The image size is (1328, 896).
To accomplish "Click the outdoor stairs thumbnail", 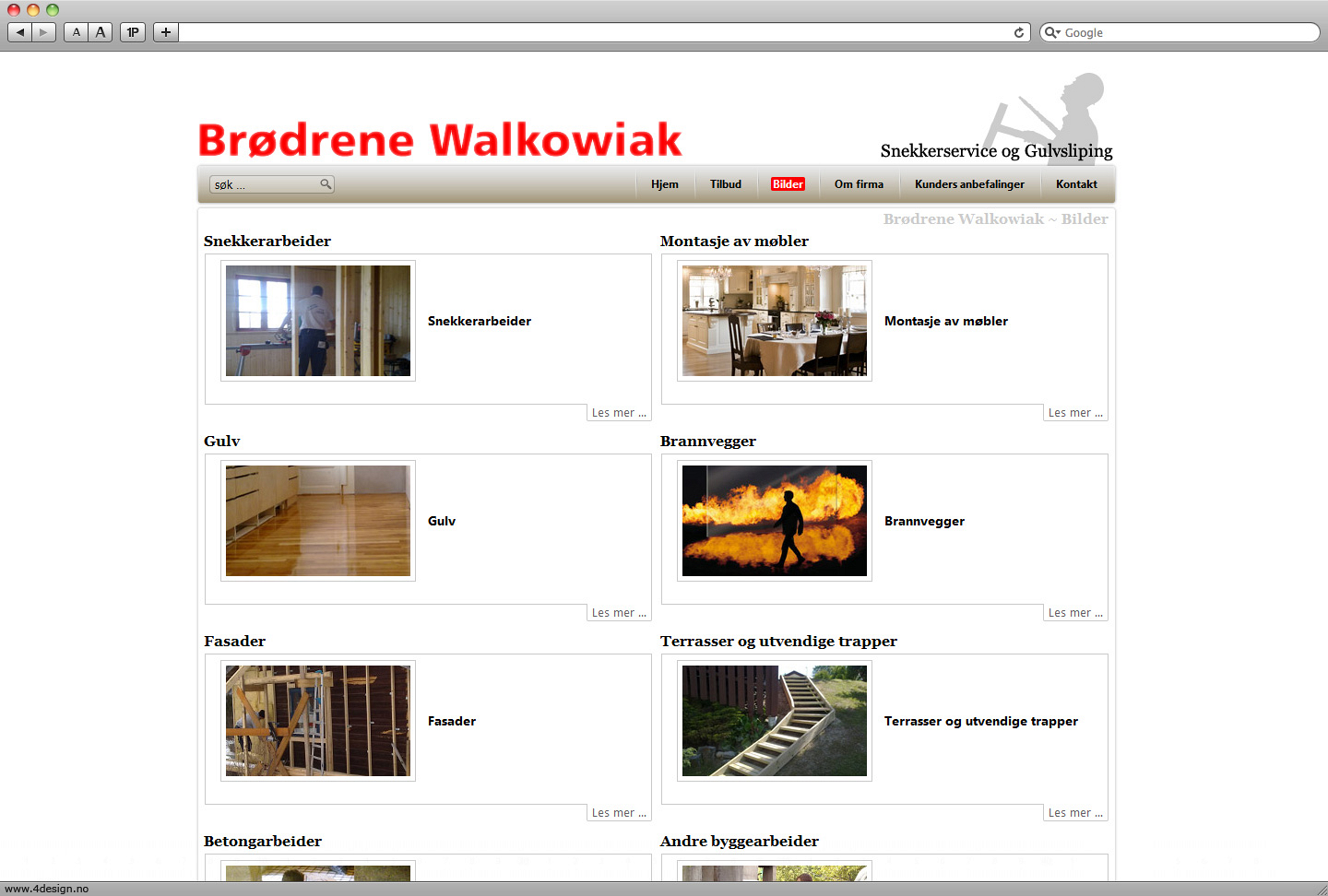I will pos(775,721).
